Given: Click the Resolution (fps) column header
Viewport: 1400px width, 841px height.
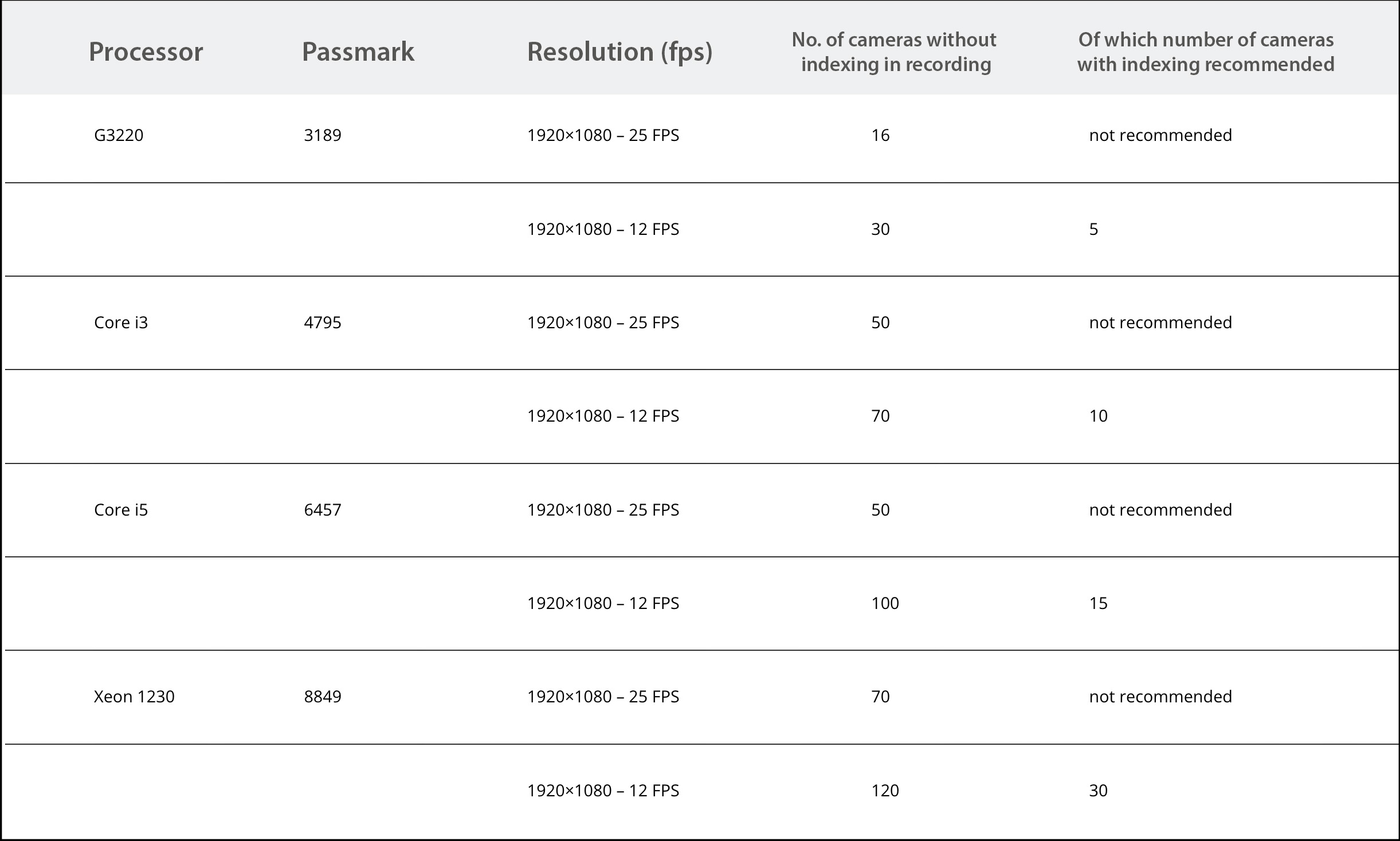Looking at the screenshot, I should (x=619, y=52).
